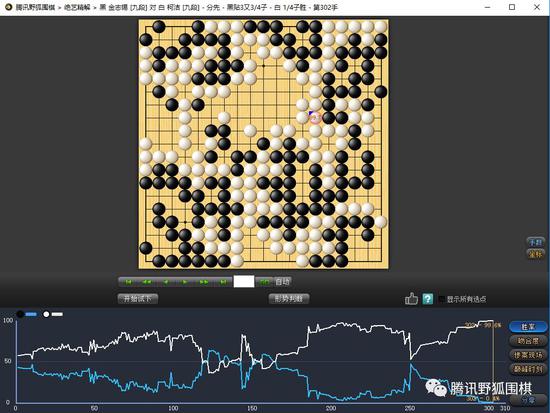Image resolution: width=550 pixels, height=413 pixels.
Task: Step forward one move
Action: [x=185, y=282]
